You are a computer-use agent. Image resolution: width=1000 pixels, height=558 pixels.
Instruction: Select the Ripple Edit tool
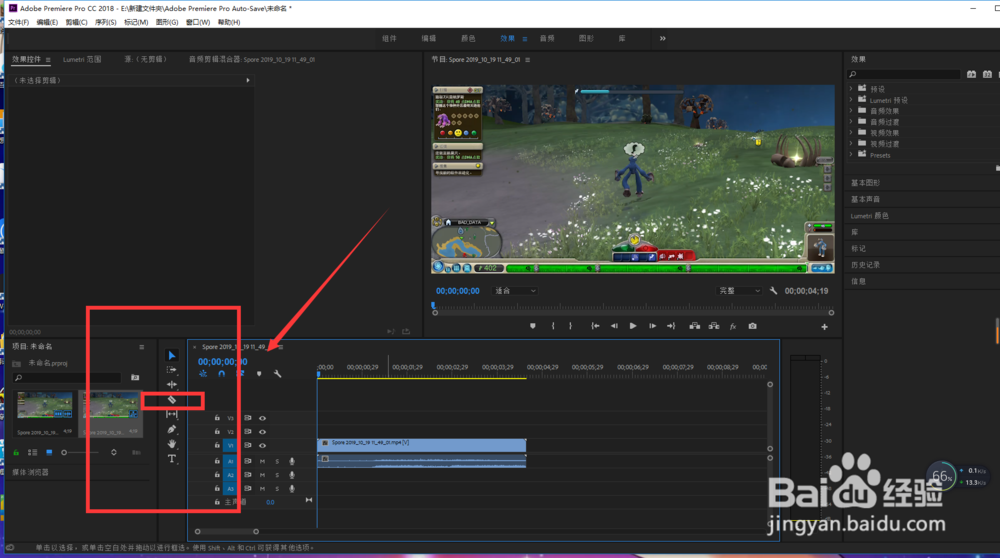pos(172,385)
